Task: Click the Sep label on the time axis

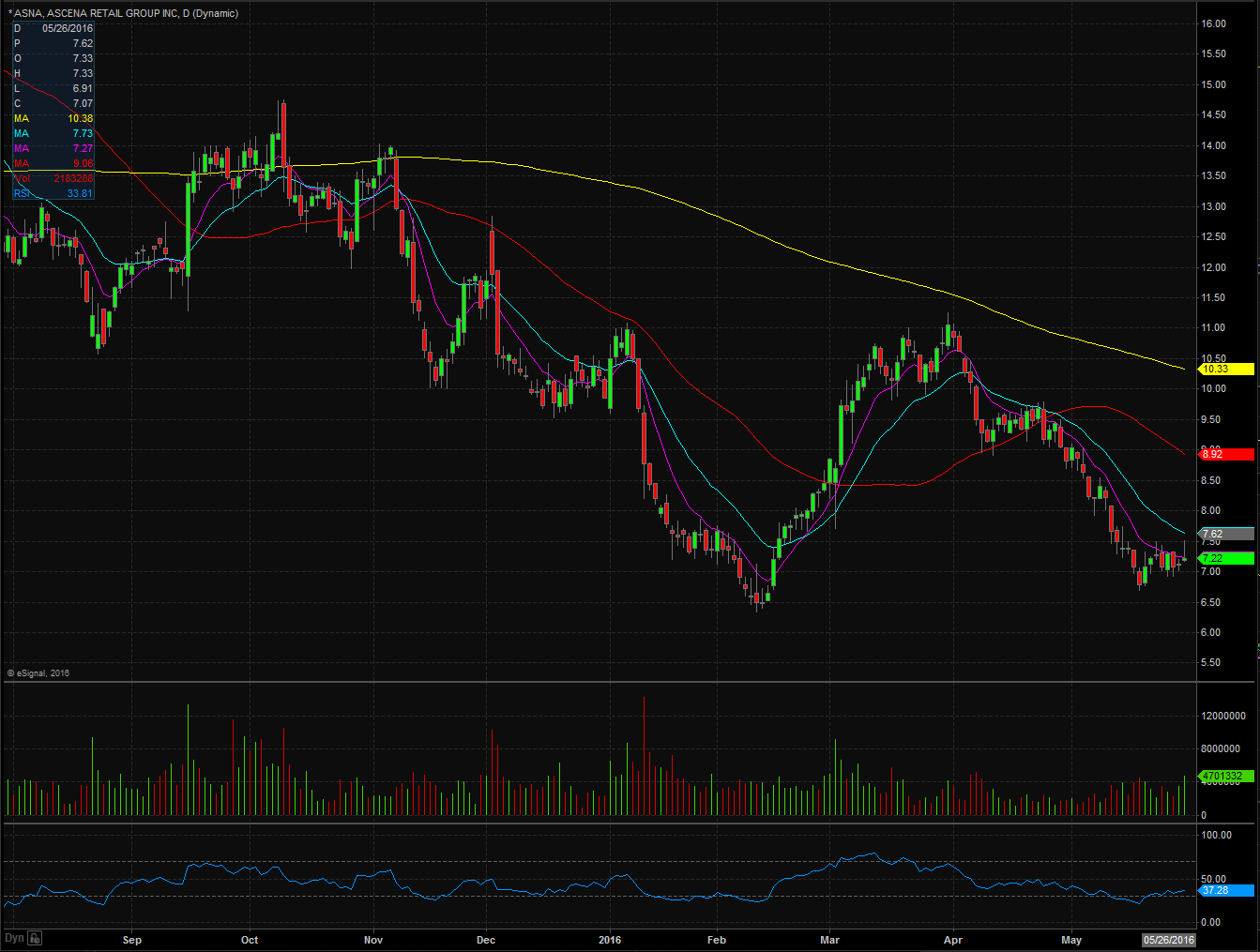Action: pos(132,940)
